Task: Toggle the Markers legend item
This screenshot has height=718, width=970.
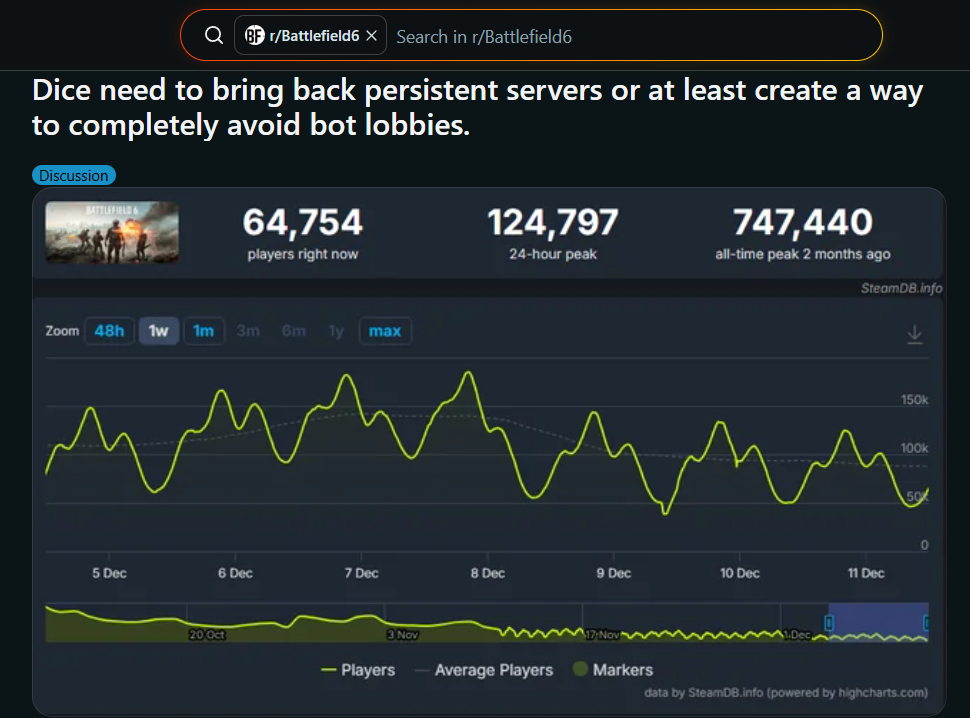Action: pos(613,670)
